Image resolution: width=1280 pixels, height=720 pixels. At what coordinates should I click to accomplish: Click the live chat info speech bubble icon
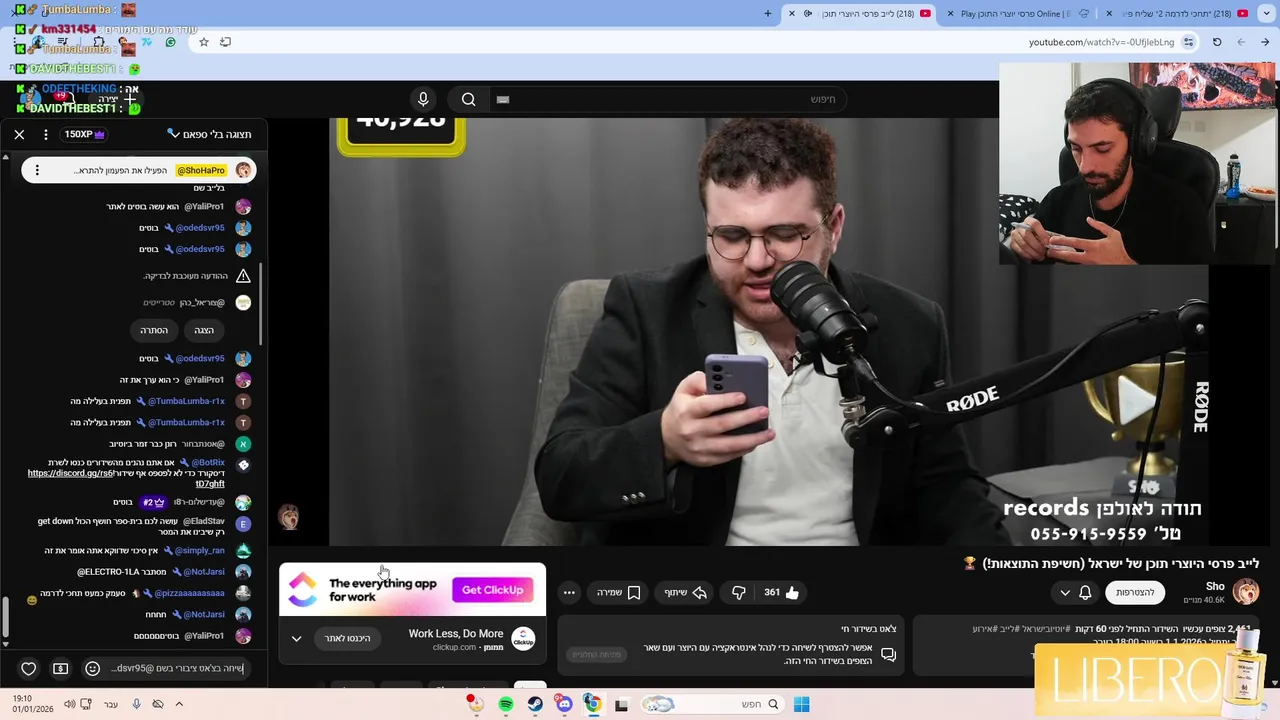click(888, 655)
